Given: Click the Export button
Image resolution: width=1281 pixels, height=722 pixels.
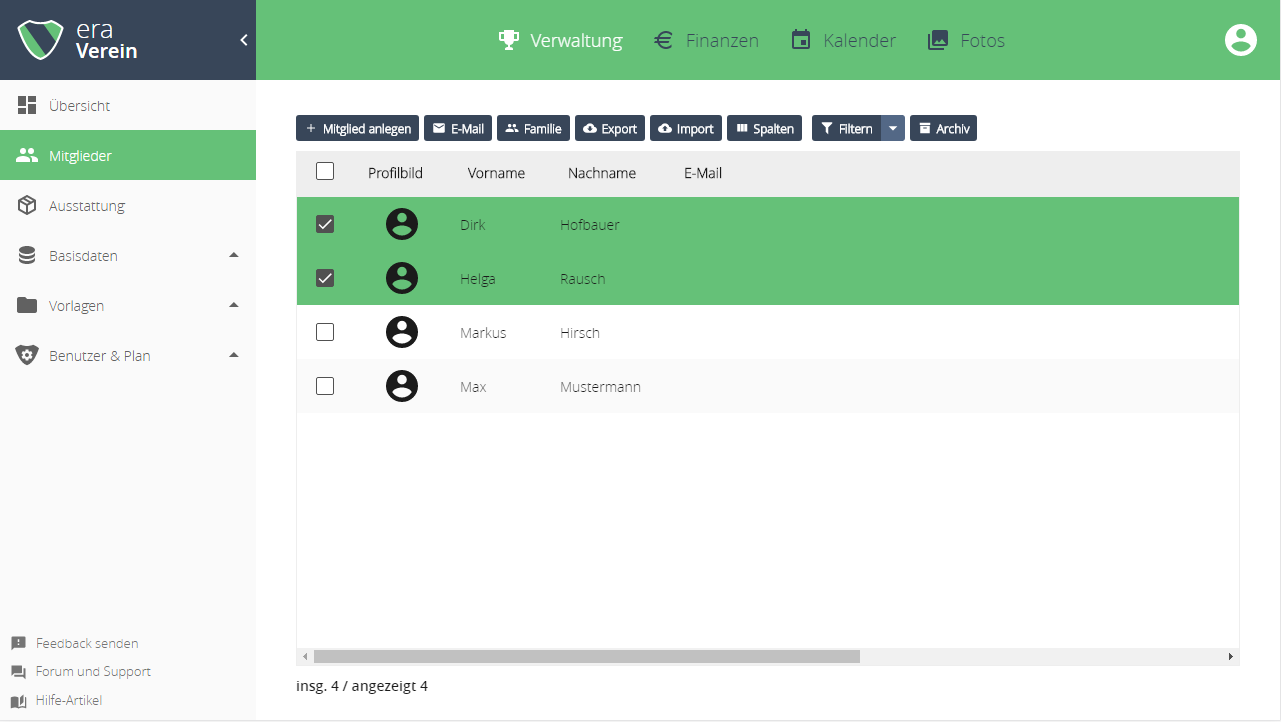Looking at the screenshot, I should (610, 128).
